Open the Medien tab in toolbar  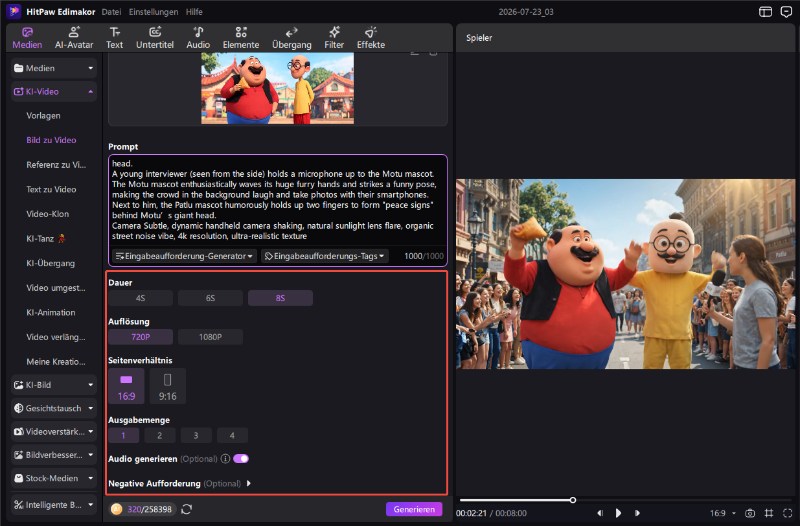tap(27, 38)
